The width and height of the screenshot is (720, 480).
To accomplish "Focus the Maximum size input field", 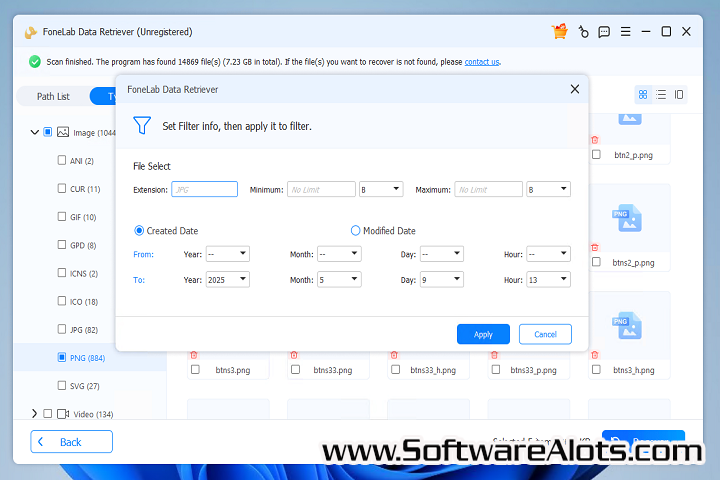I will (489, 189).
